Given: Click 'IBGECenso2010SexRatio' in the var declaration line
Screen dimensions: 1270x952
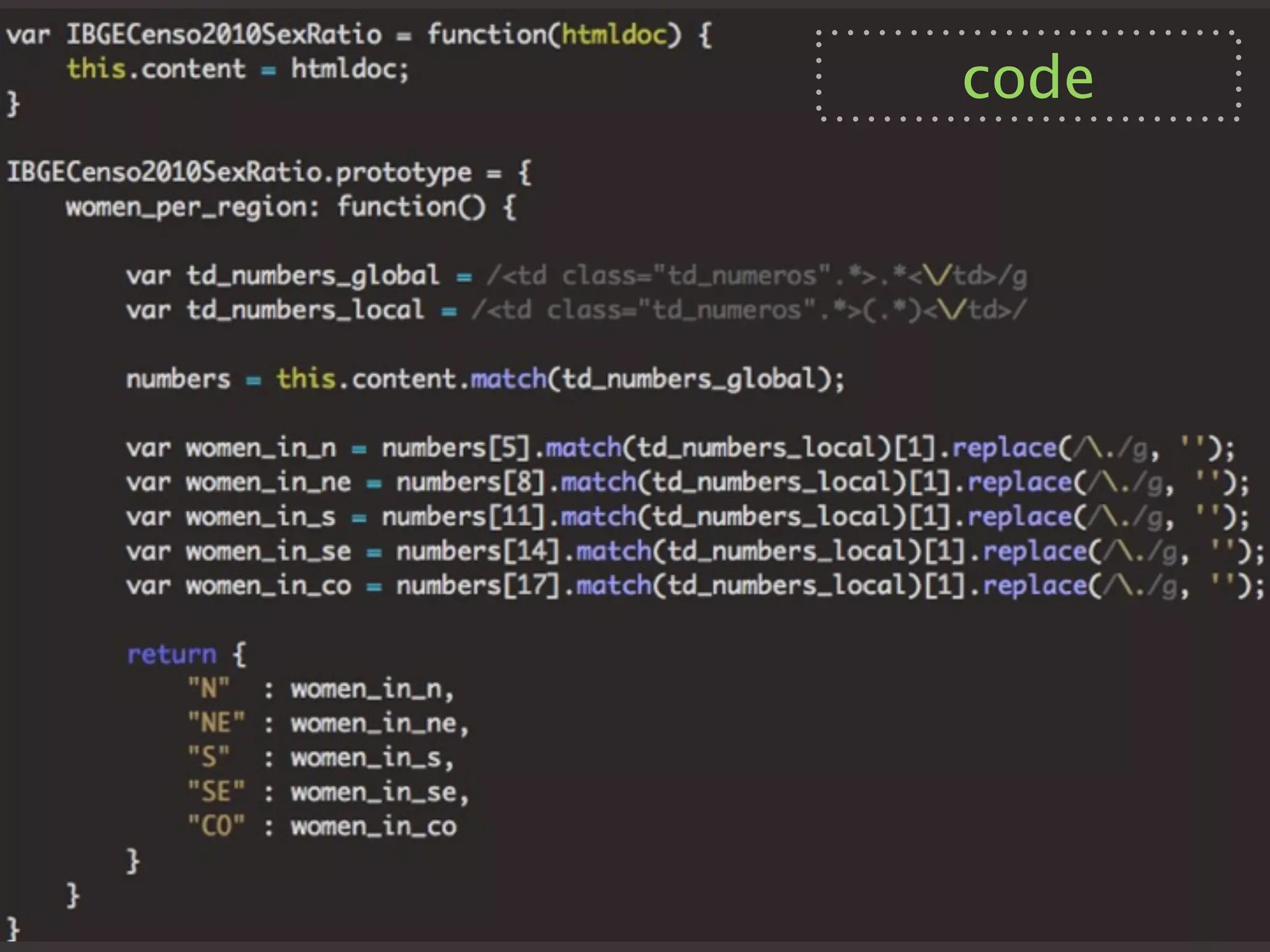Looking at the screenshot, I should pyautogui.click(x=224, y=34).
